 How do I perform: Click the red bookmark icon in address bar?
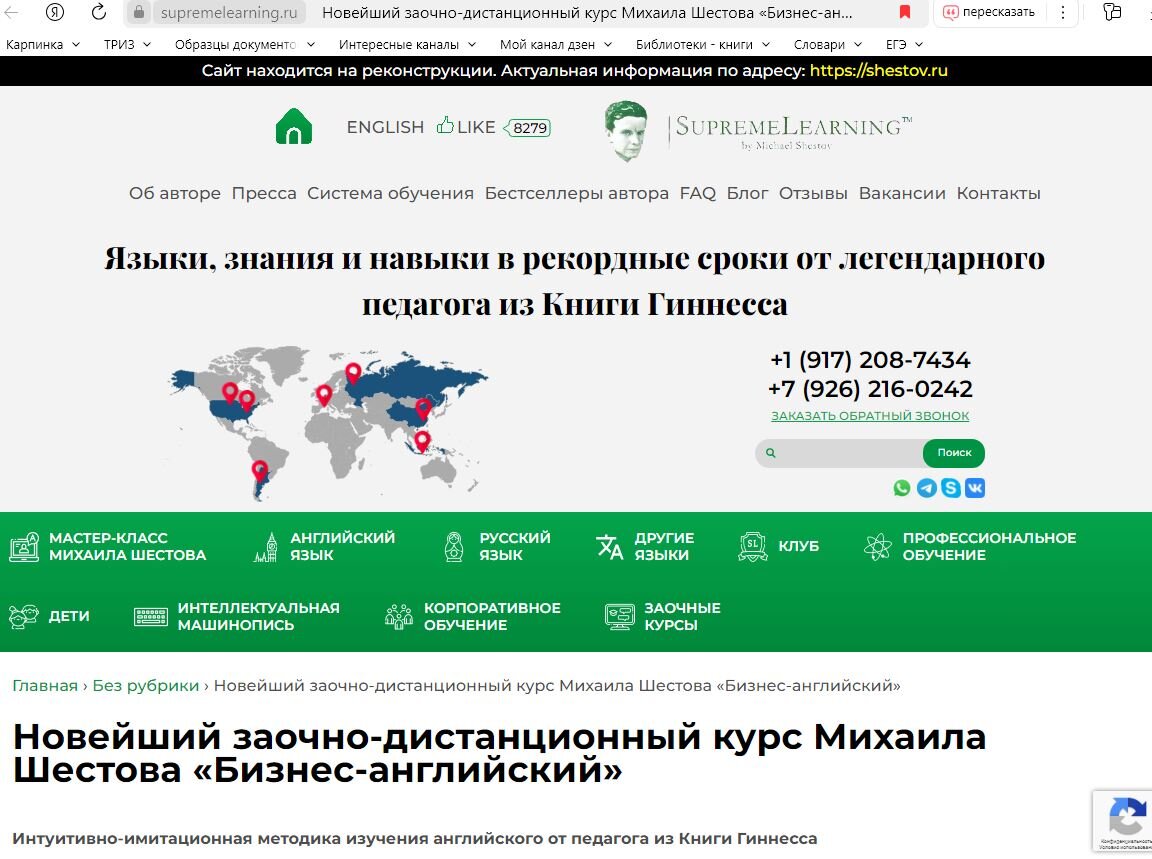coord(905,12)
